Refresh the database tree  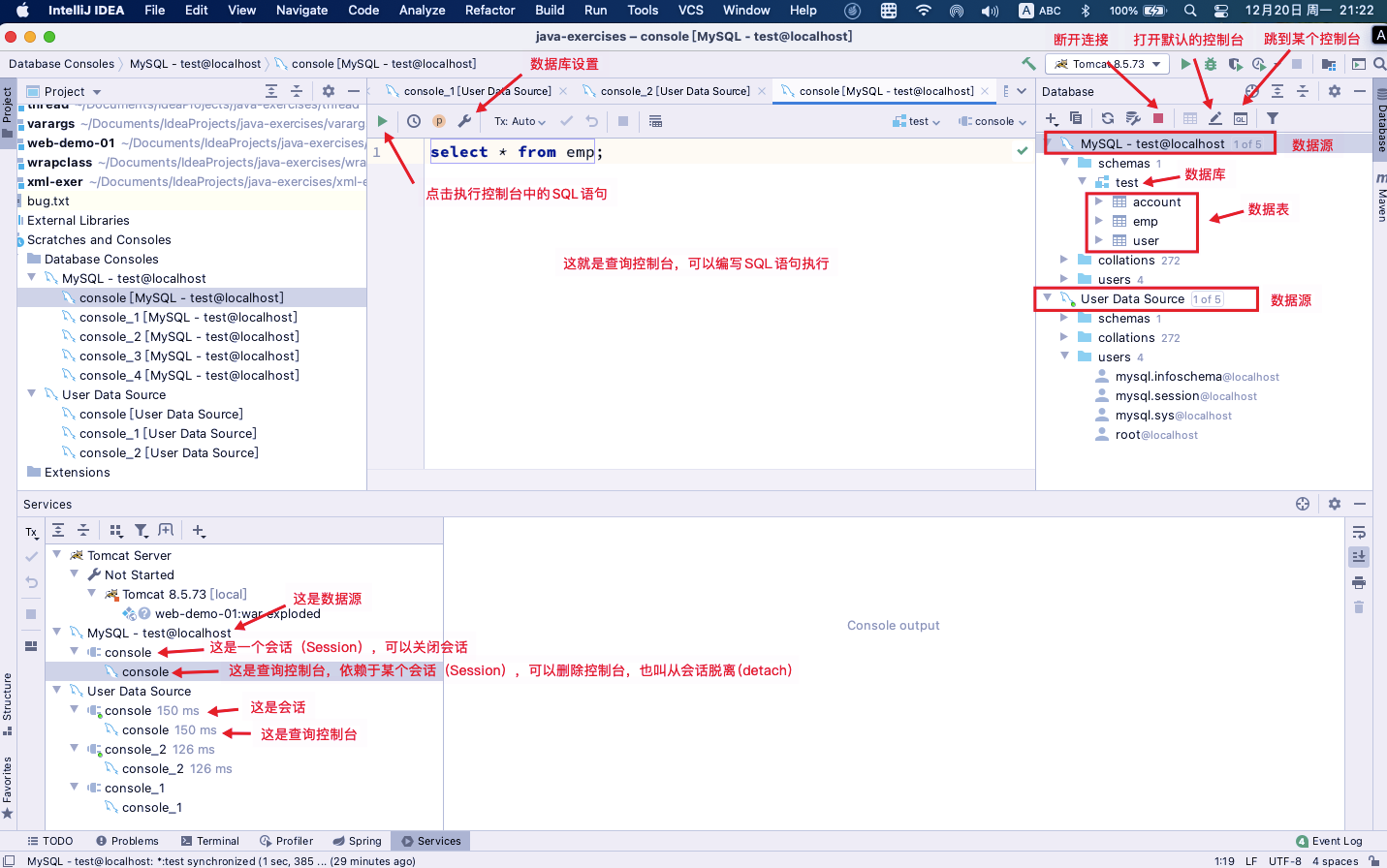click(x=1108, y=118)
